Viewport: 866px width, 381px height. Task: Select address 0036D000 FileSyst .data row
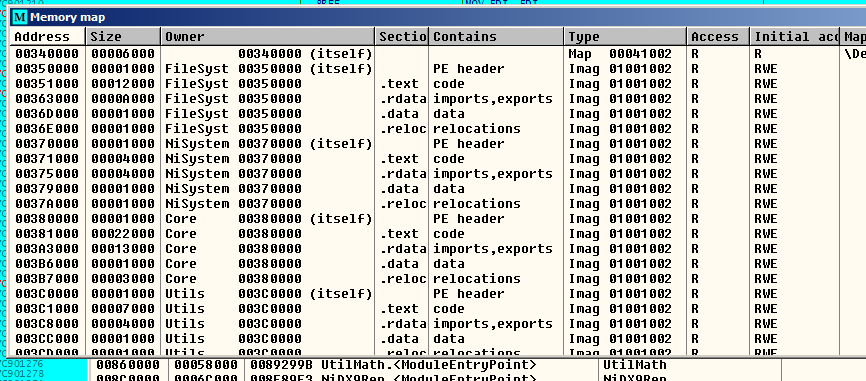click(438, 114)
